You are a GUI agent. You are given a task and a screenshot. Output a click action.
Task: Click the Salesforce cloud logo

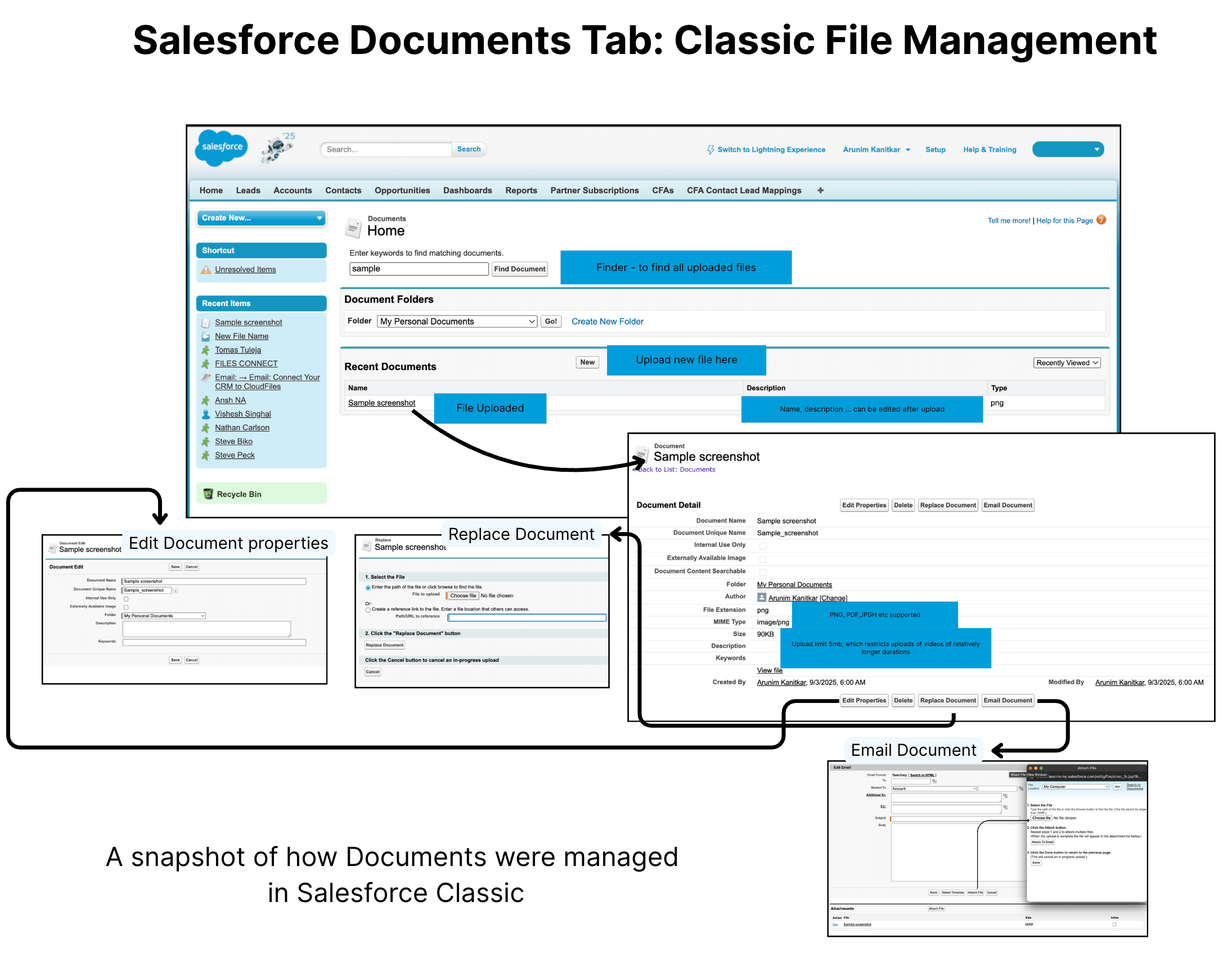click(221, 147)
